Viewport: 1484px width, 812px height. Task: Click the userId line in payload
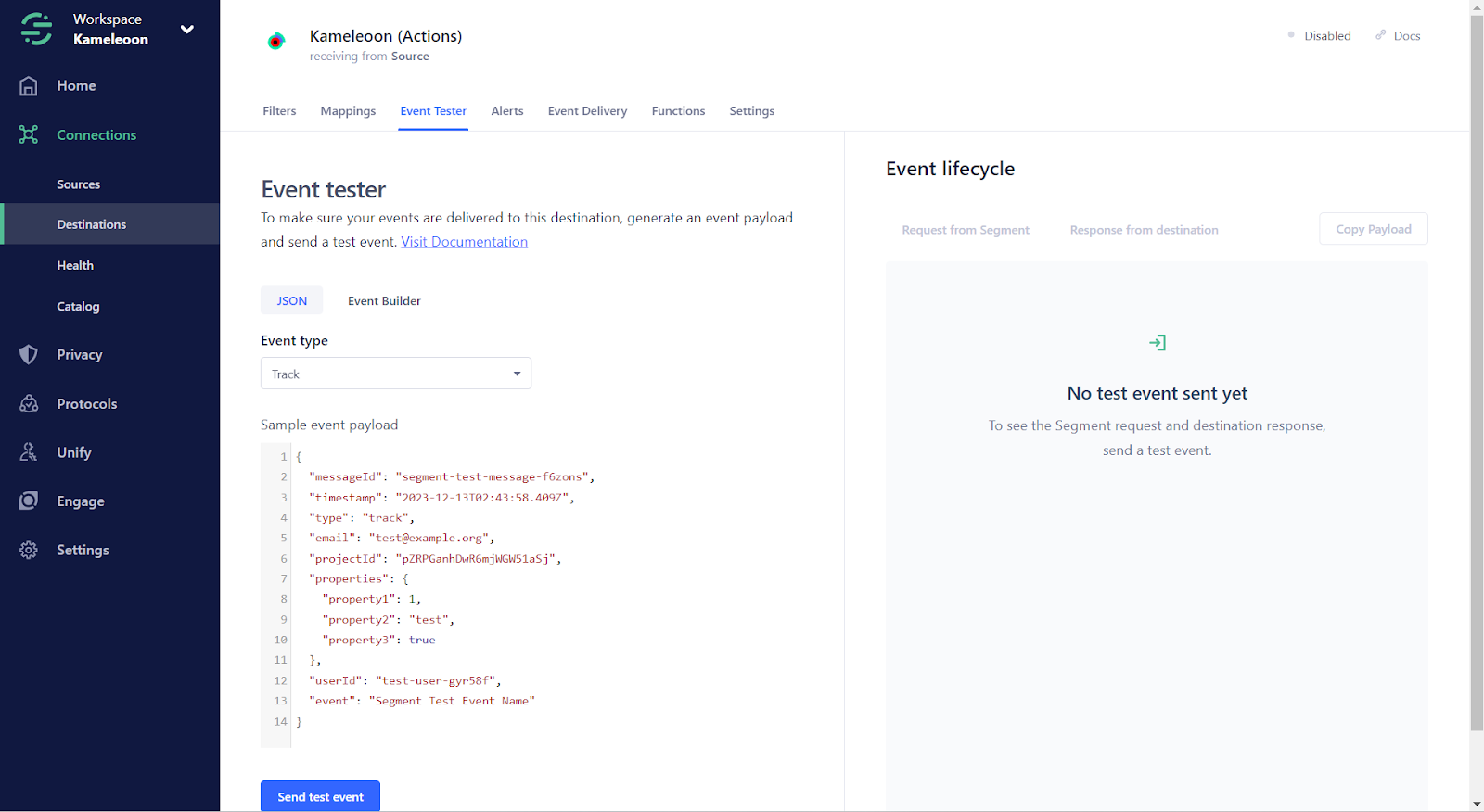pos(404,680)
